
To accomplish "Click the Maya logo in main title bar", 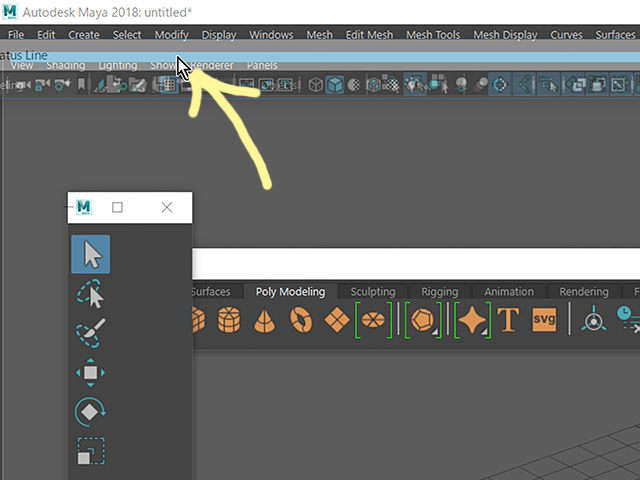I will pyautogui.click(x=9, y=12).
